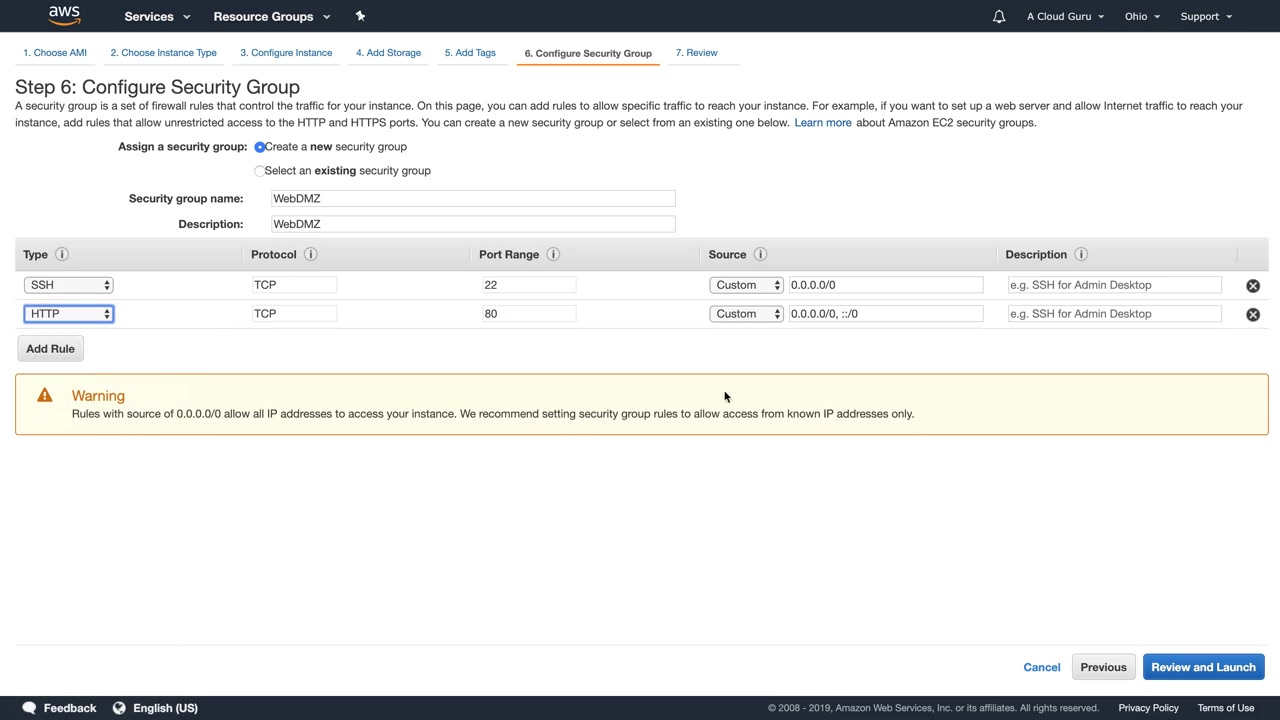Screen dimensions: 1280x720
Task: Open the SSH type dropdown
Action: (69, 285)
